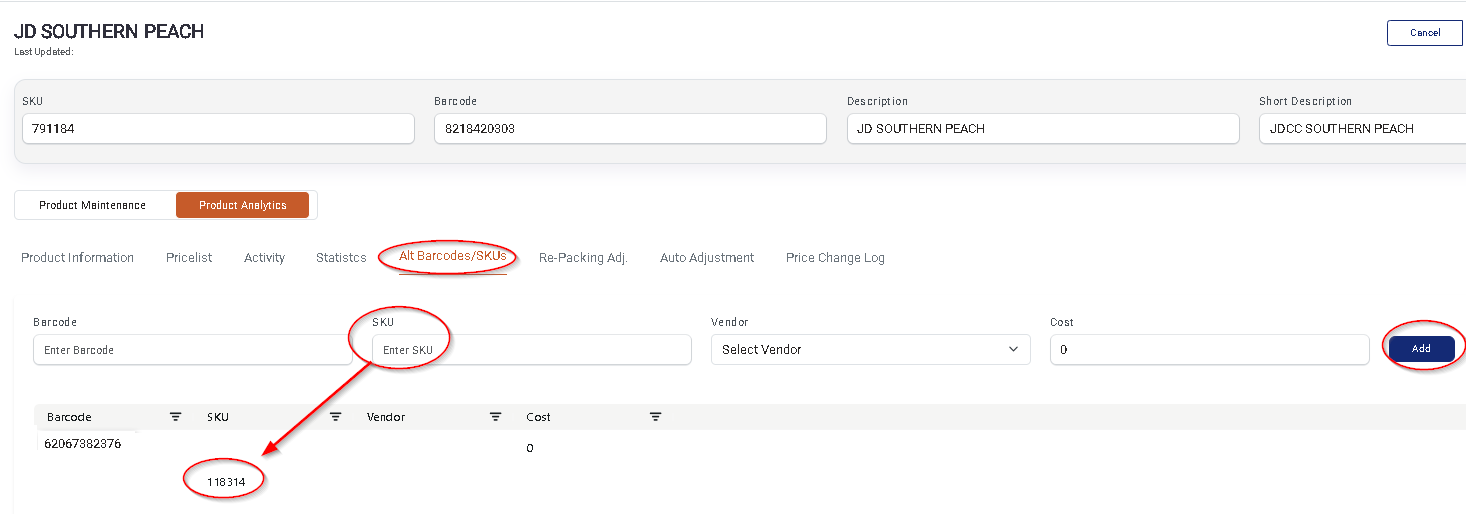Go to the Activity tab

(264, 258)
